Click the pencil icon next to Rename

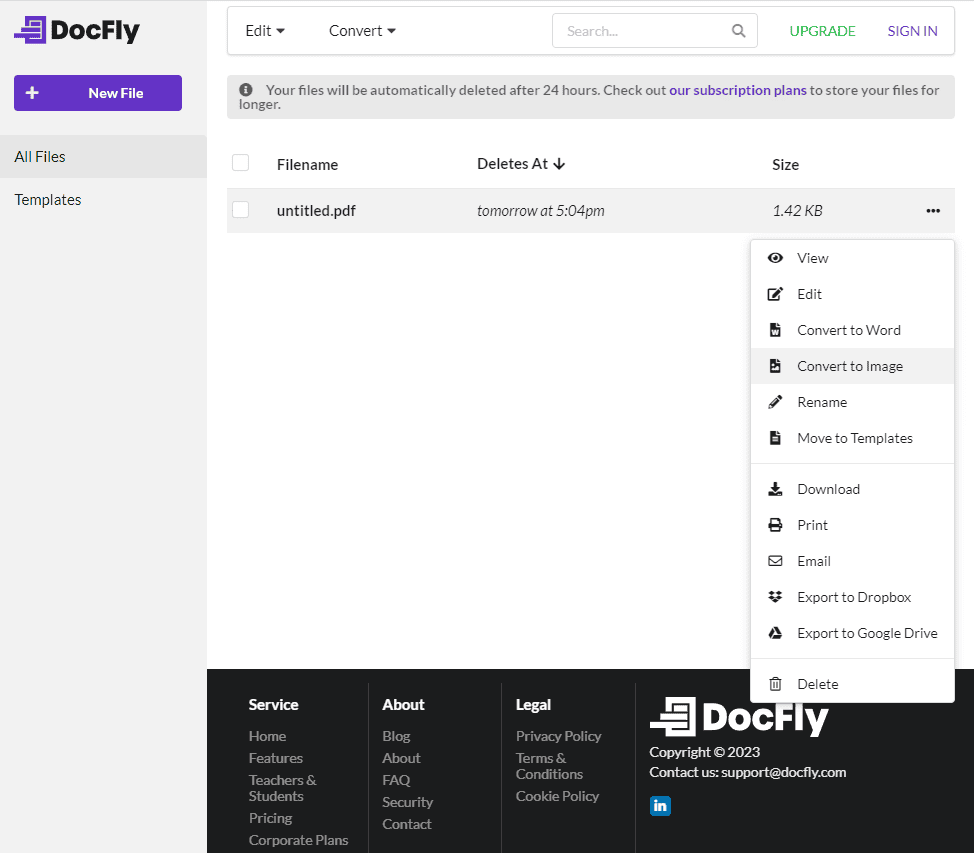click(775, 402)
